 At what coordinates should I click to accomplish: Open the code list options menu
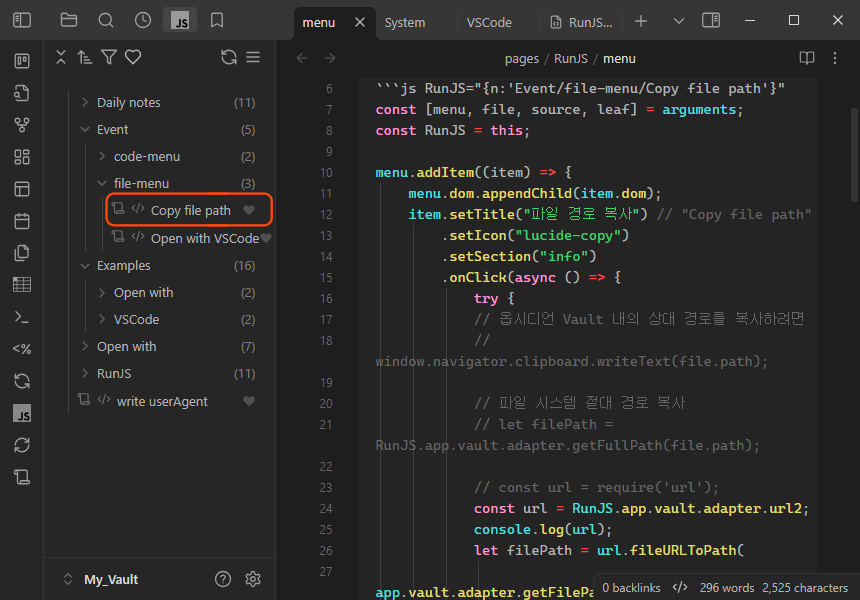click(253, 57)
